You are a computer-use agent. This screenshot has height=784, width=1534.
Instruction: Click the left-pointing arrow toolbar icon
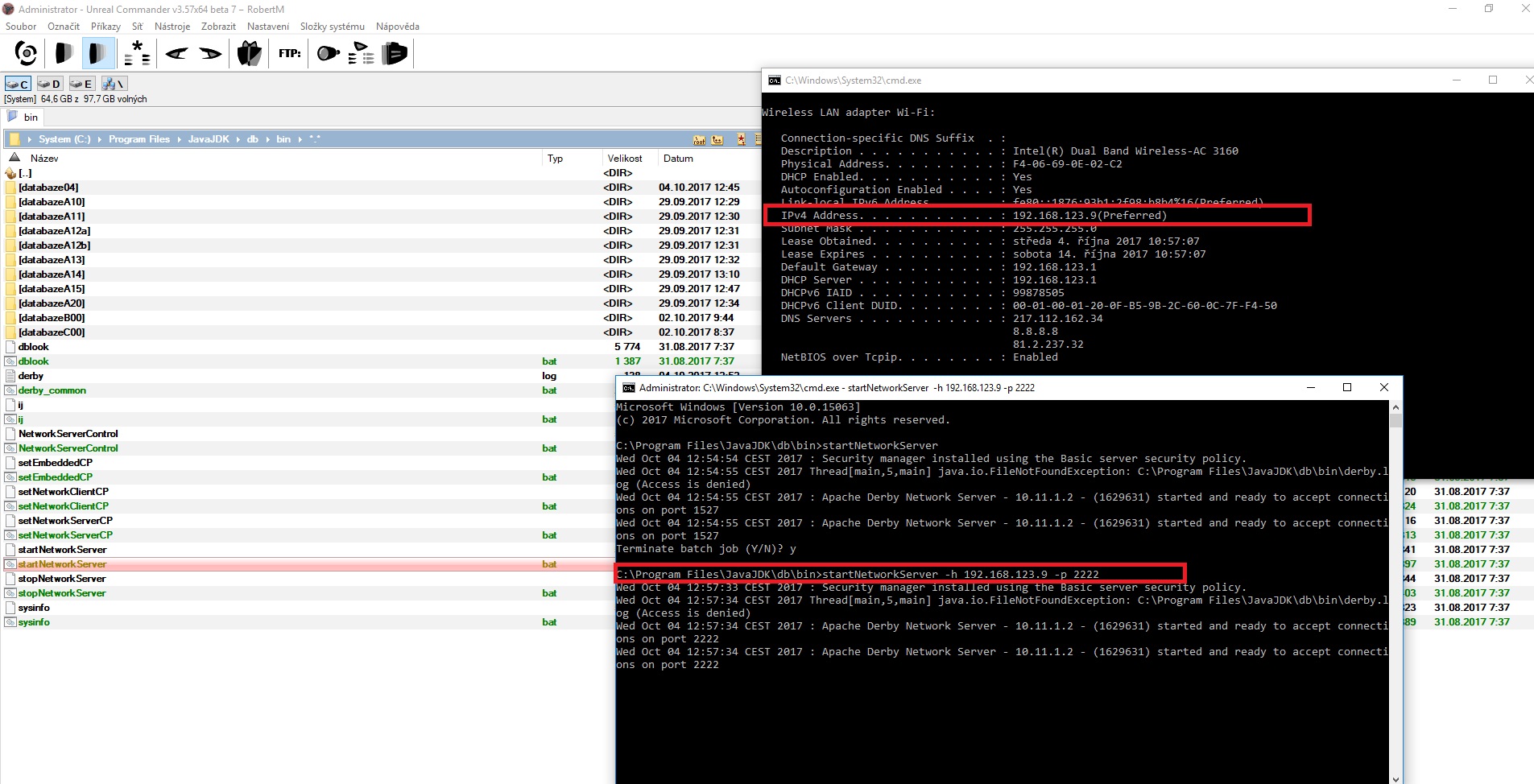tap(176, 54)
